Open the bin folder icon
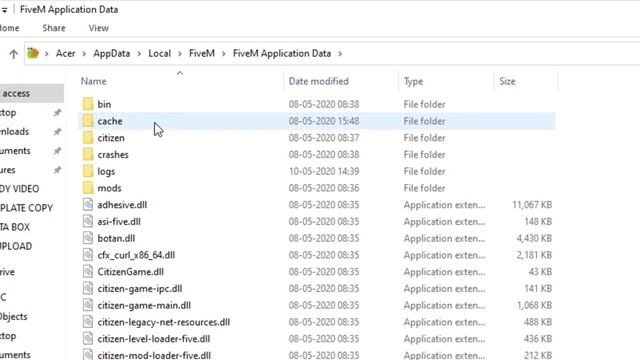640x360 pixels. 88,104
